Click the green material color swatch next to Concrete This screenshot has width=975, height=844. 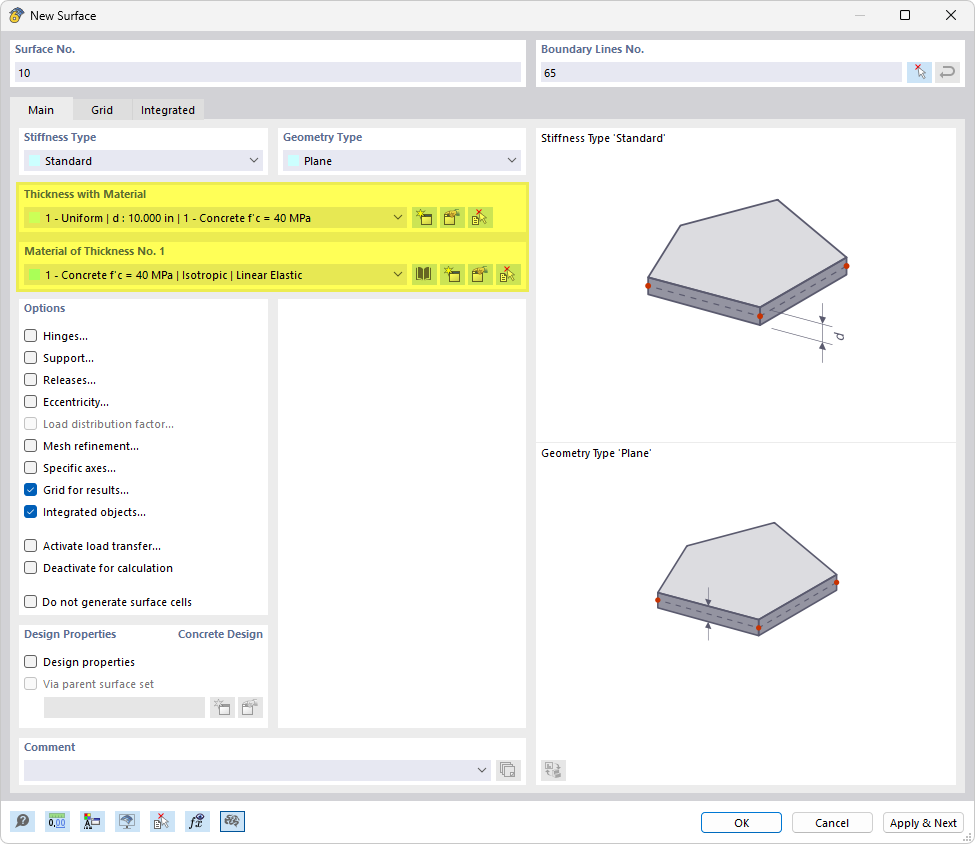pos(35,274)
